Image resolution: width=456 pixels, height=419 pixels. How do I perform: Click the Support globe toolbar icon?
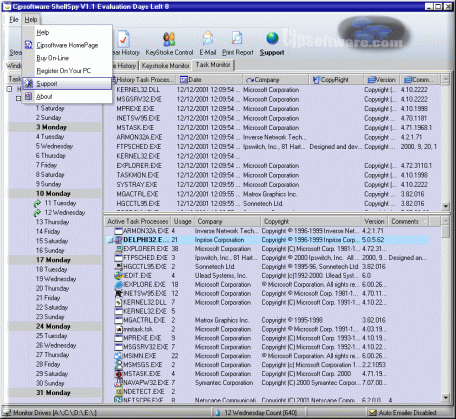pos(272,39)
